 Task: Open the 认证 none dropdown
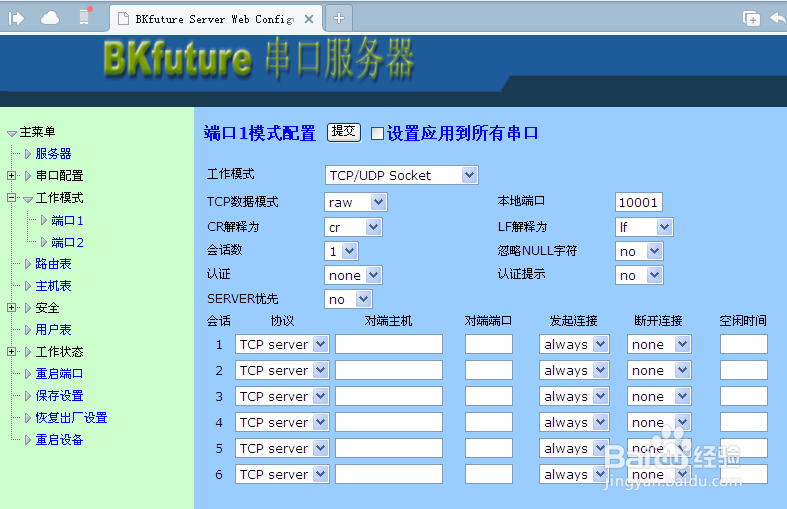pyautogui.click(x=353, y=275)
